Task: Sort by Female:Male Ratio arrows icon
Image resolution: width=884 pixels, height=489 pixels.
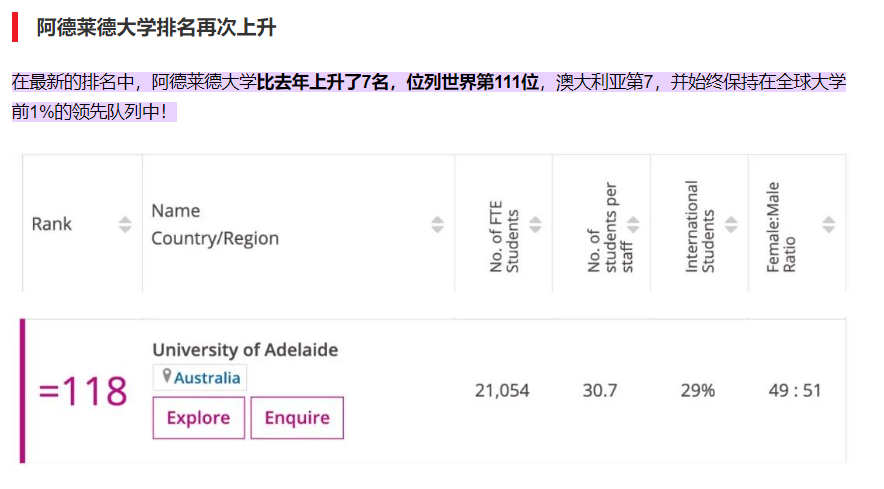Action: click(828, 225)
